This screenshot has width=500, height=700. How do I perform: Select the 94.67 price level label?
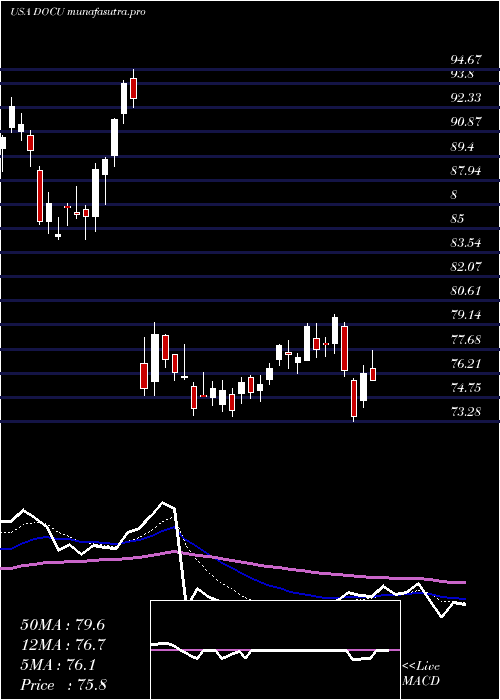(467, 59)
